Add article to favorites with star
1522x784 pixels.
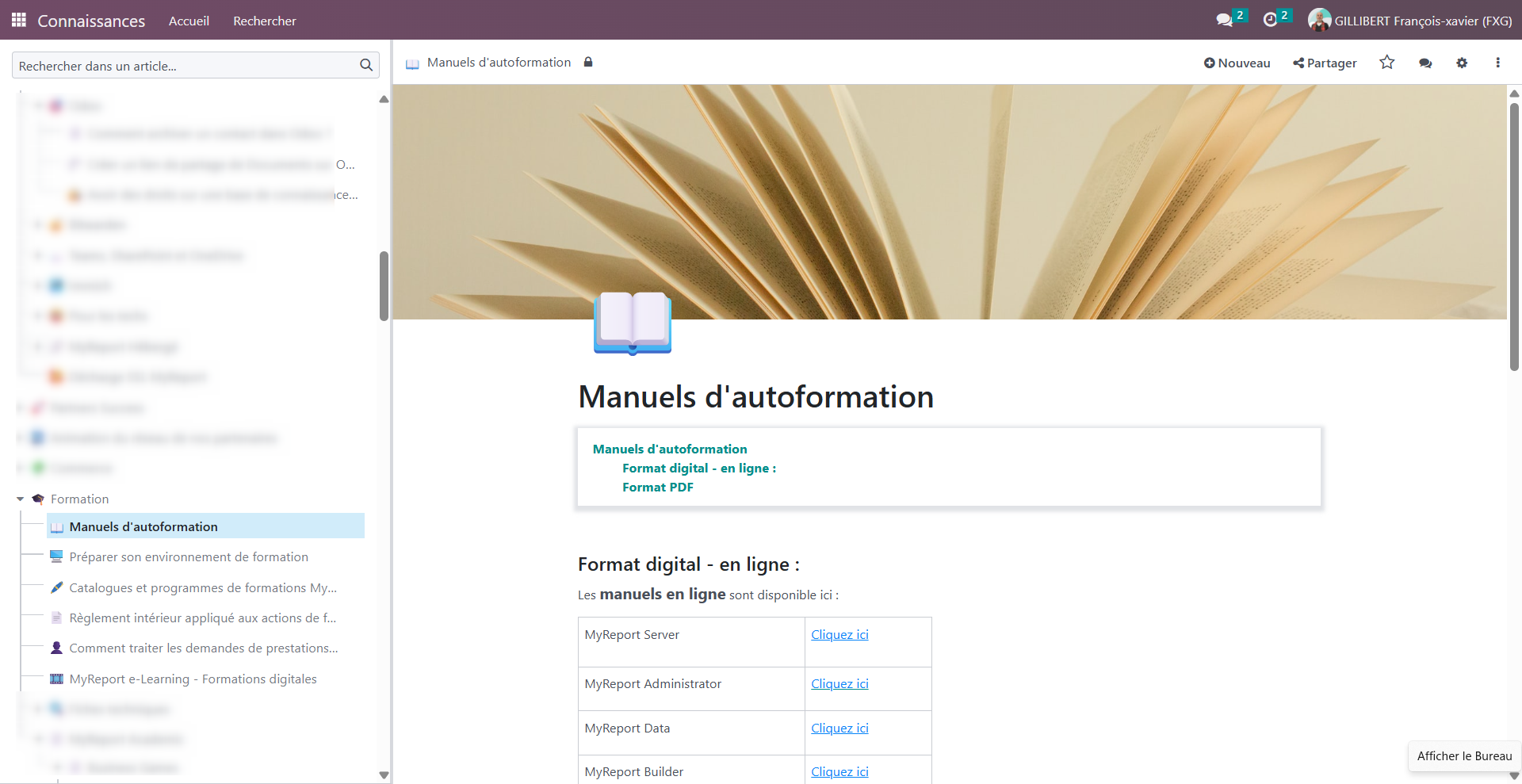[x=1386, y=63]
